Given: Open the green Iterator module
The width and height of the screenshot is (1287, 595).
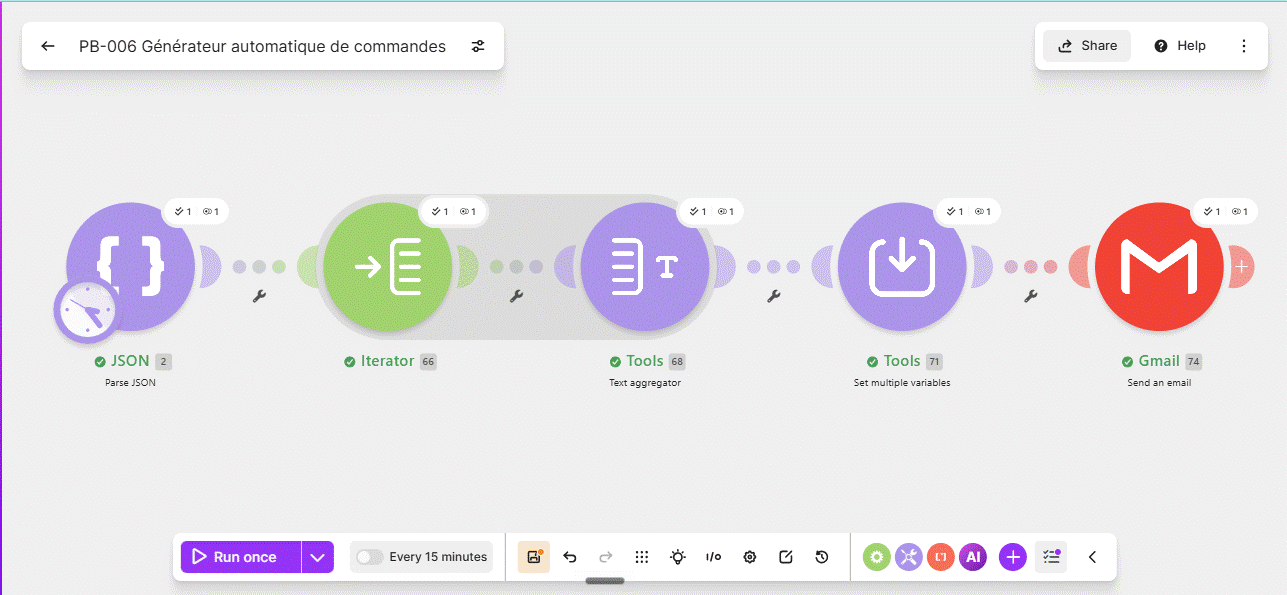Looking at the screenshot, I should tap(388, 266).
